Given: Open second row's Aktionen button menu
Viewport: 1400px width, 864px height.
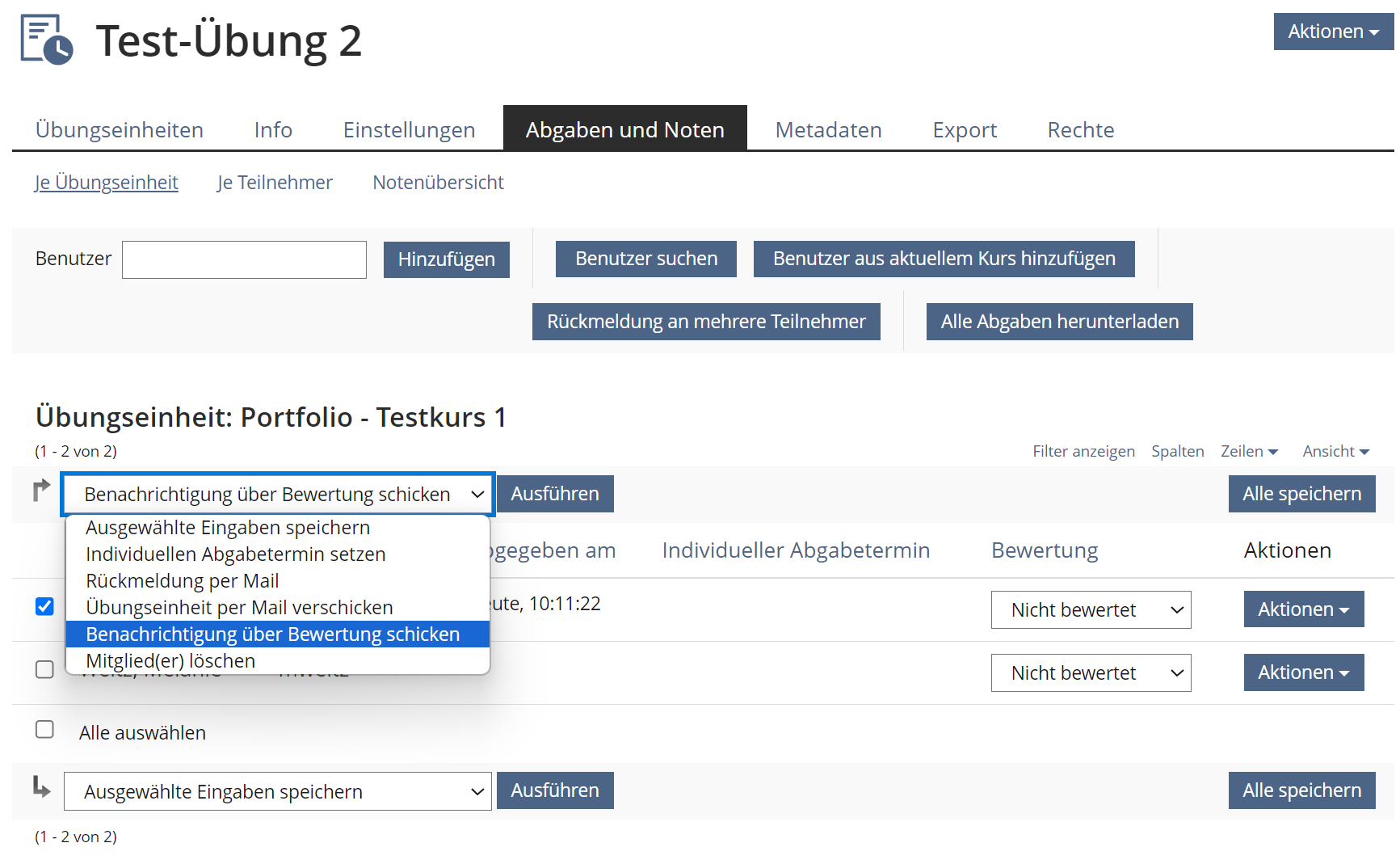Looking at the screenshot, I should [1303, 672].
